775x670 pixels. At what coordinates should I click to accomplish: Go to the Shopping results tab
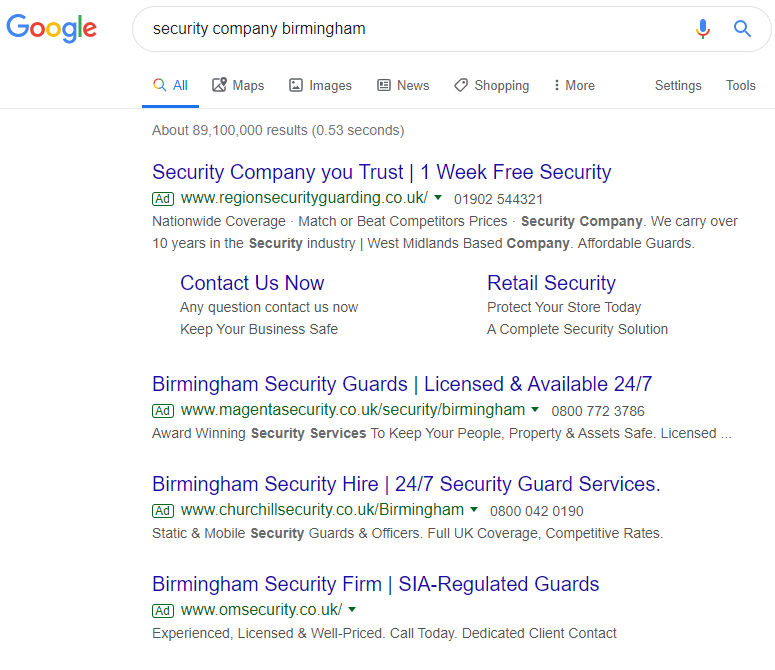pos(491,86)
